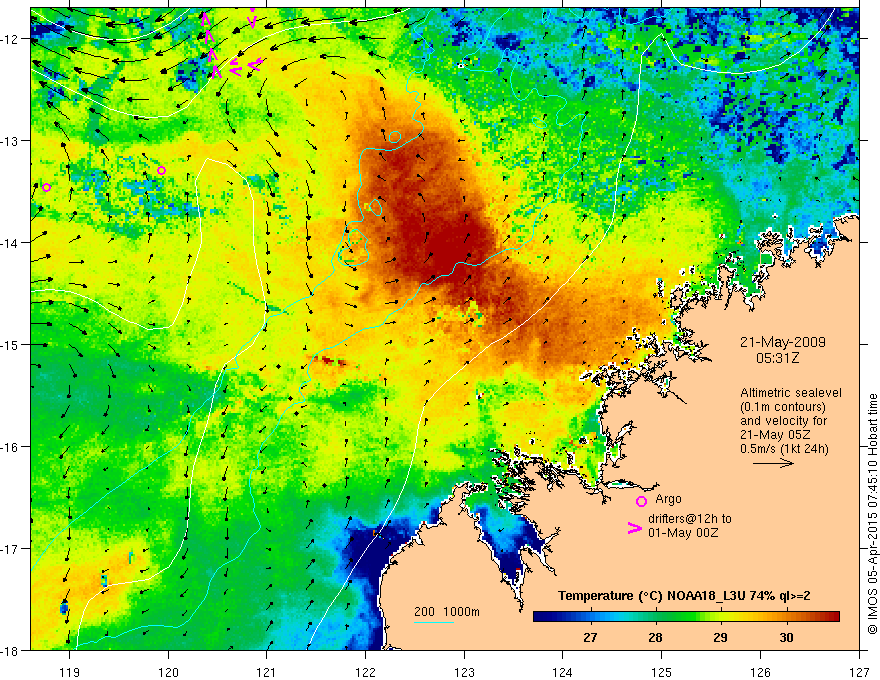
Task: Click the time label 05:31Z
Action: pos(777,358)
